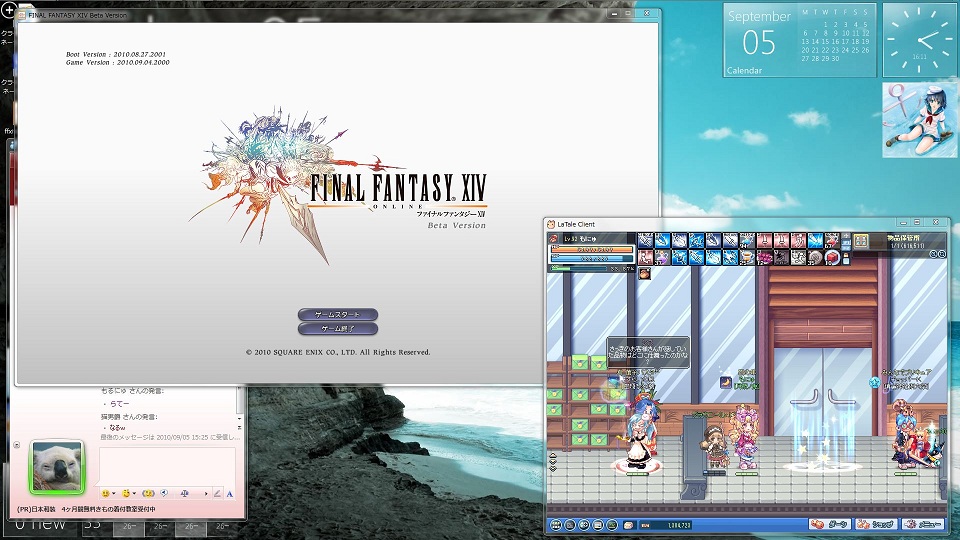Click the plus icon at top-left corner
This screenshot has height=540, width=960.
click(9, 9)
